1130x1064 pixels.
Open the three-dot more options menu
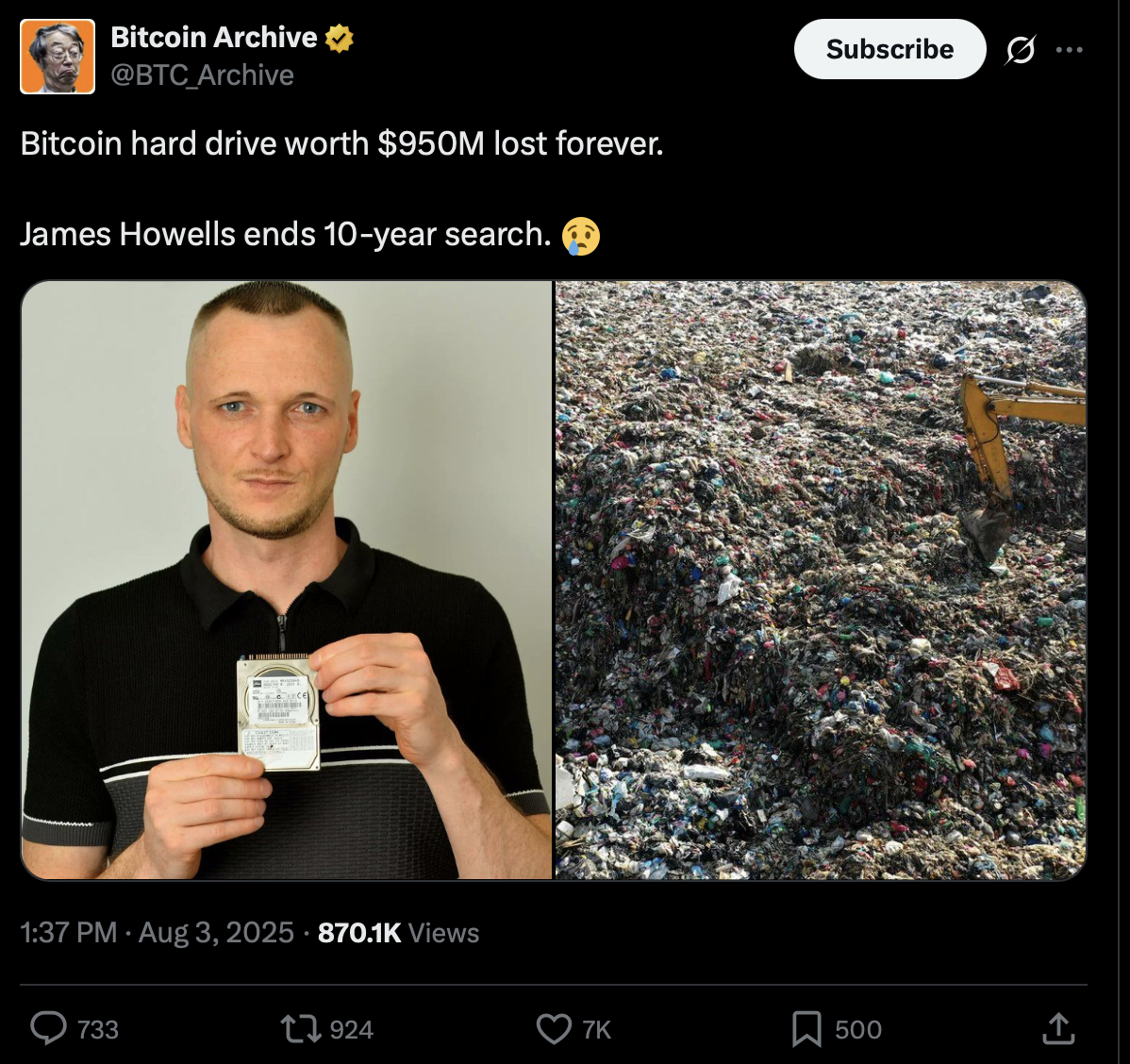pos(1069,50)
